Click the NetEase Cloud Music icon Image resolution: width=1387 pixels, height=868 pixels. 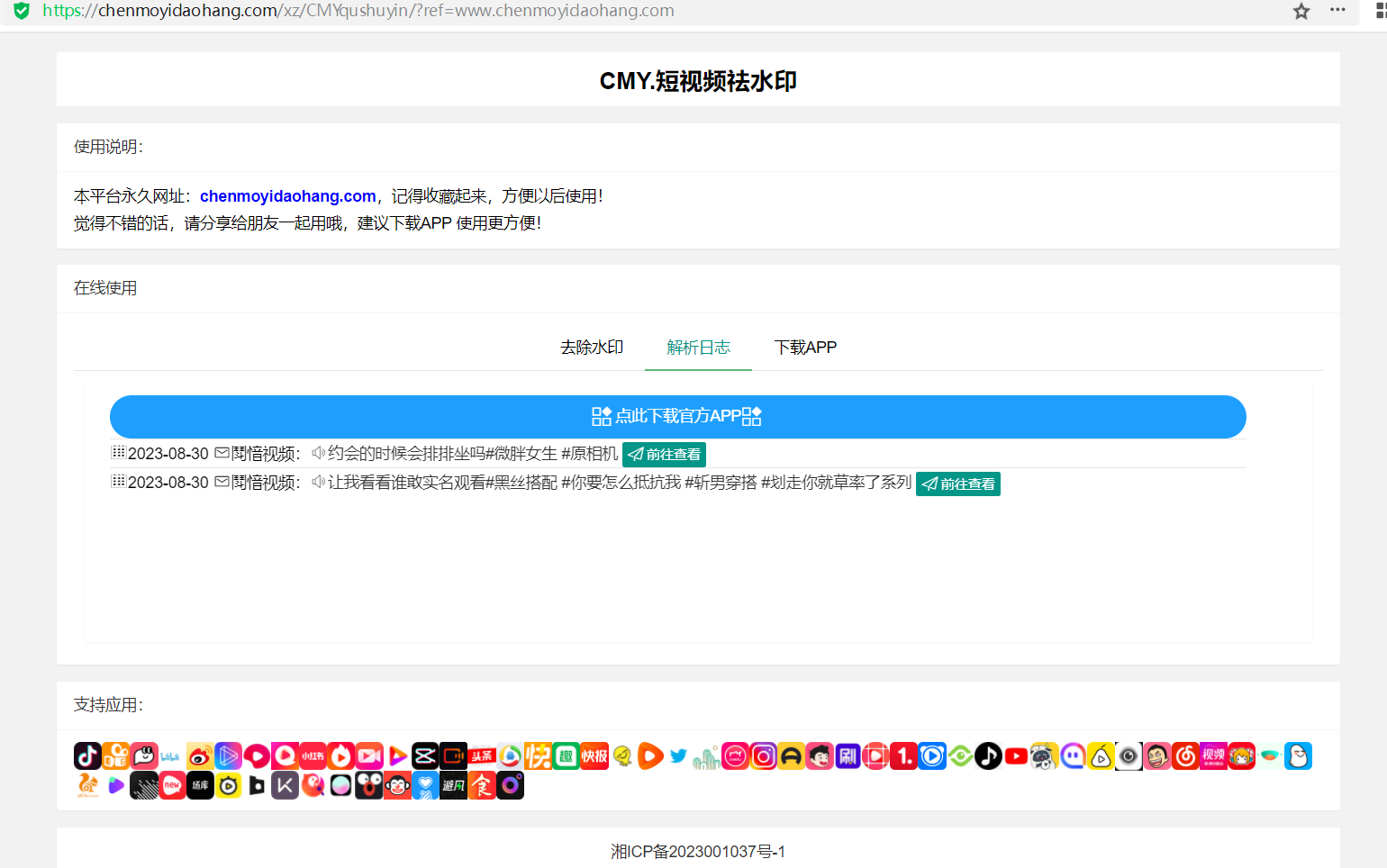pyautogui.click(x=1185, y=756)
